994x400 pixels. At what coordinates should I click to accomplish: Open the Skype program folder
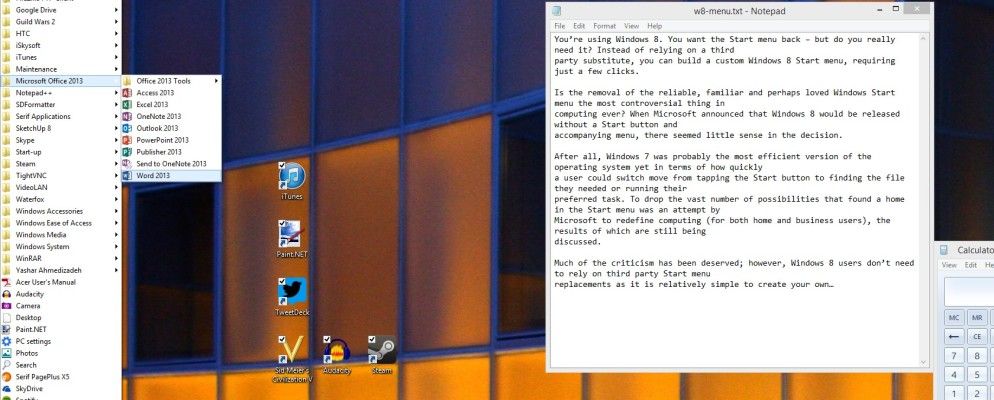[x=60, y=140]
